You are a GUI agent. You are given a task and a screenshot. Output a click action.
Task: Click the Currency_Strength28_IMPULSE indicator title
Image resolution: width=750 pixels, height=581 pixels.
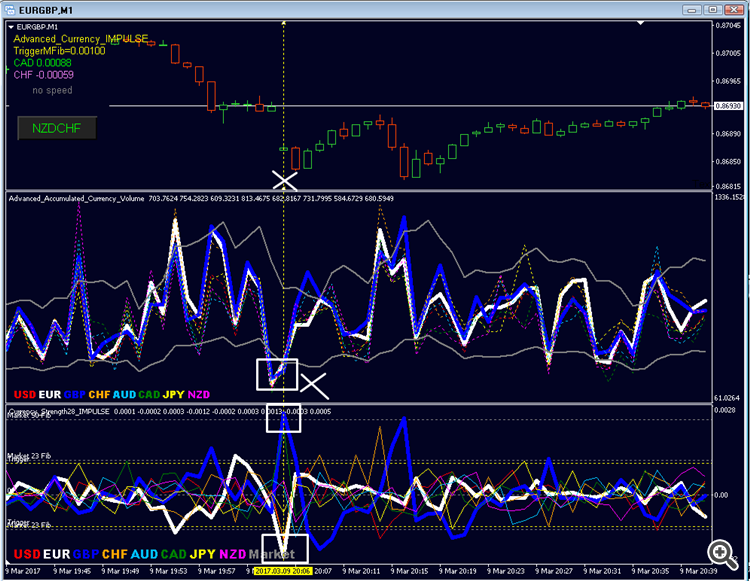[x=60, y=411]
